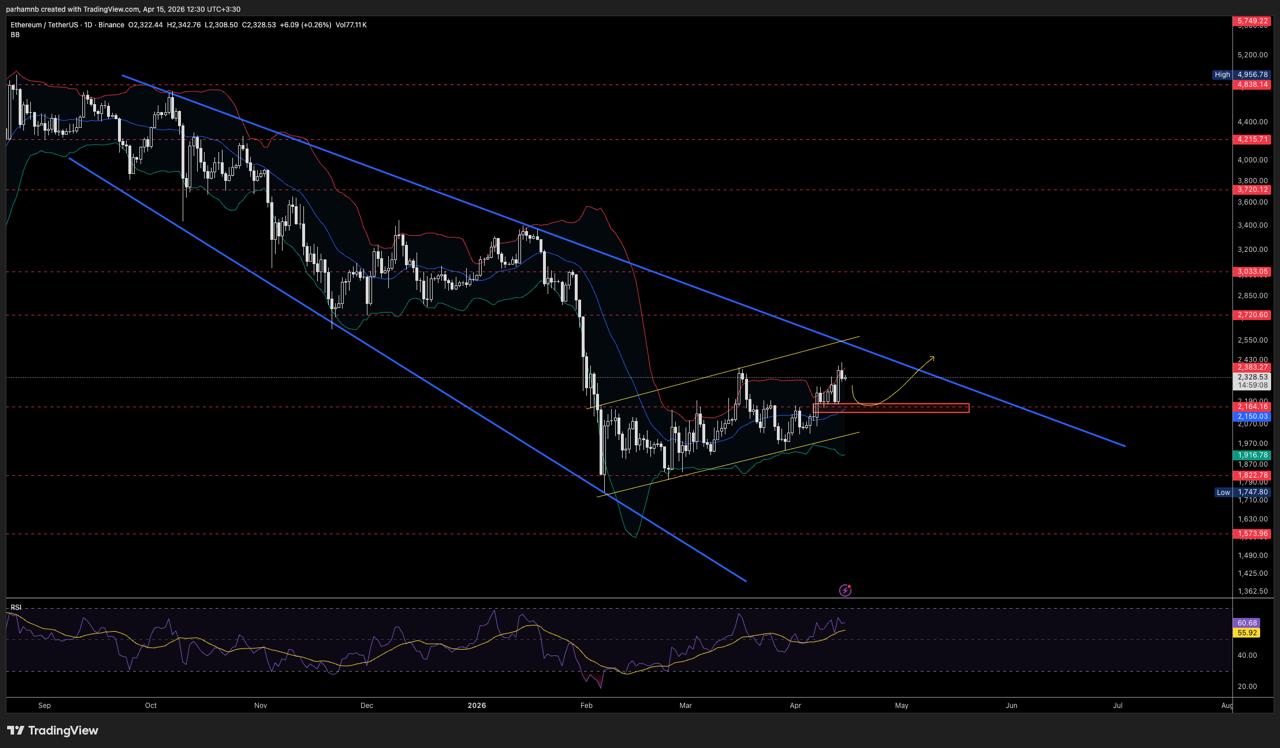The image size is (1280, 748).
Task: Click the 2026 year label on time axis
Action: [x=477, y=705]
